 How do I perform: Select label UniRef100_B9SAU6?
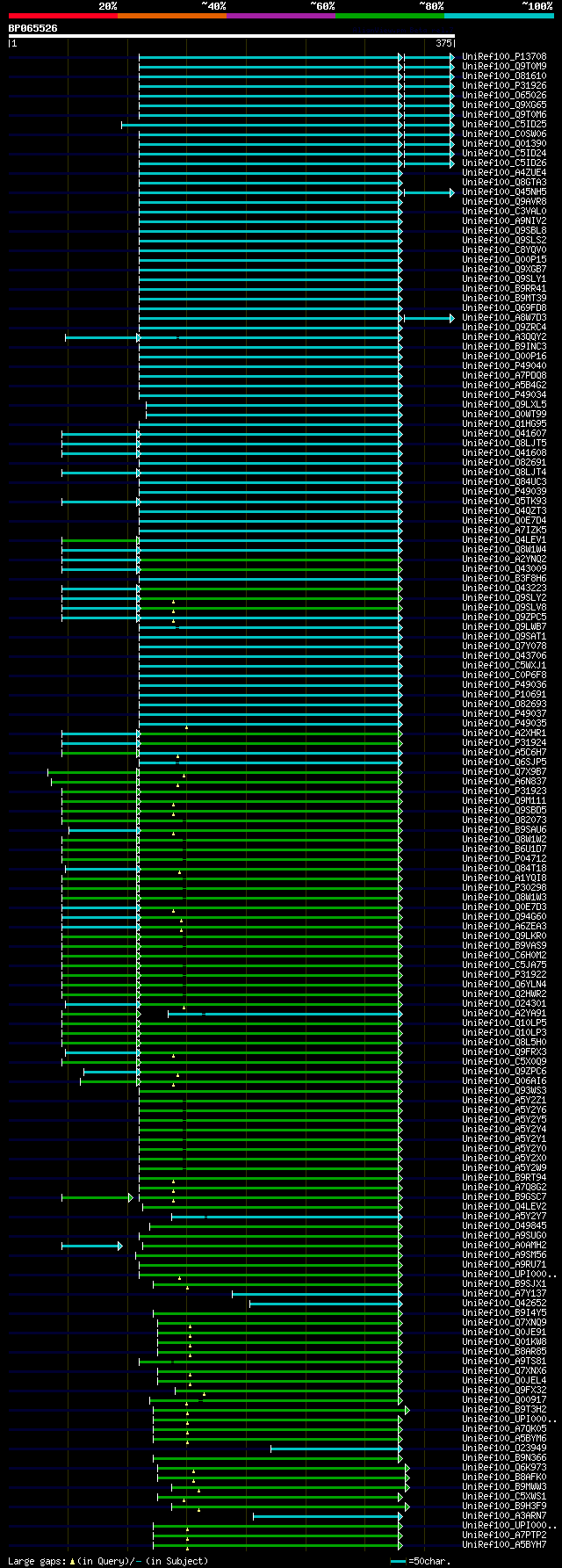(x=504, y=830)
